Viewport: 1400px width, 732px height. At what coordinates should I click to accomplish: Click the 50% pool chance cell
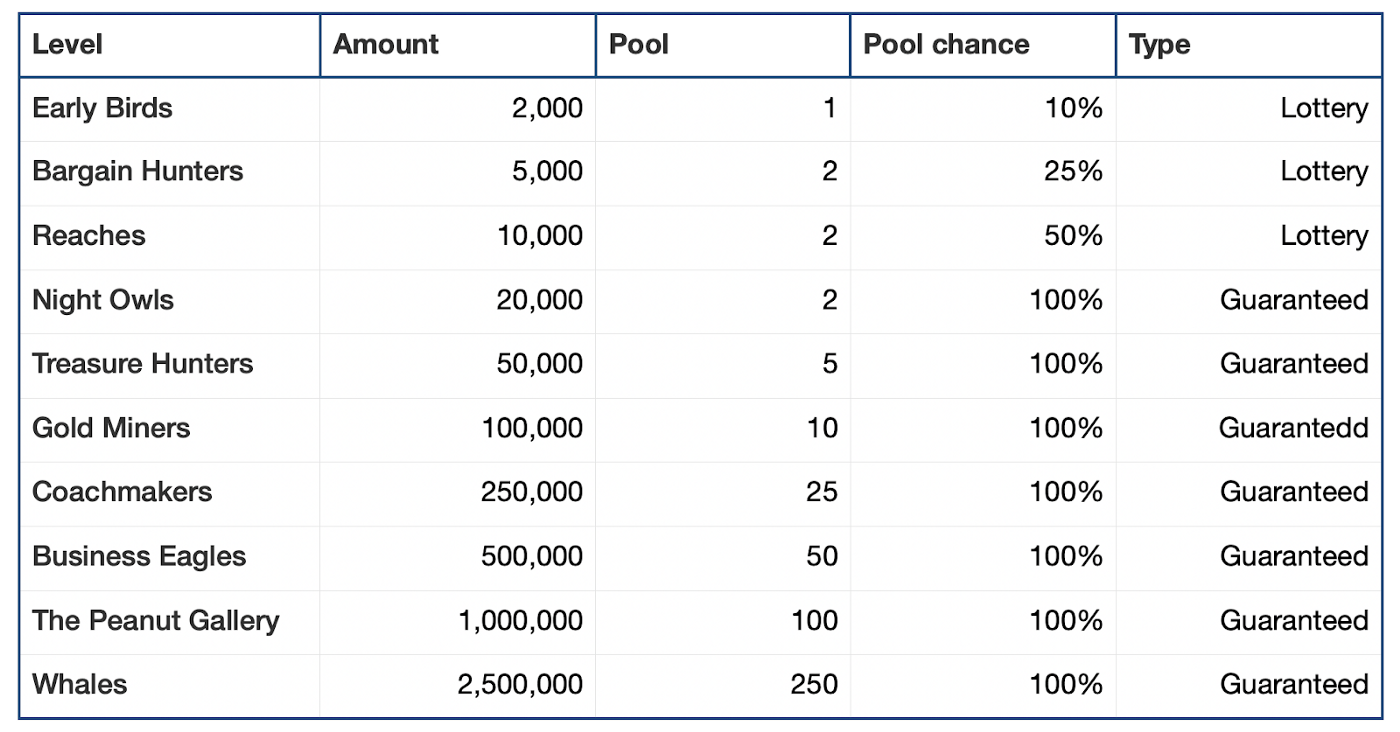click(x=983, y=237)
